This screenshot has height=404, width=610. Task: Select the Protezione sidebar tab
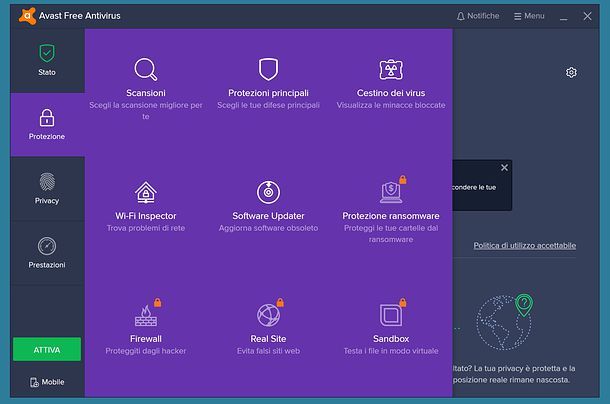tap(47, 123)
